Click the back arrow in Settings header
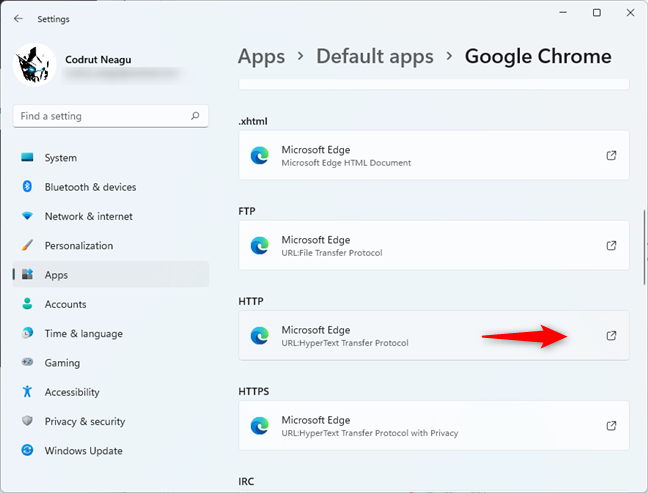 click(x=18, y=19)
